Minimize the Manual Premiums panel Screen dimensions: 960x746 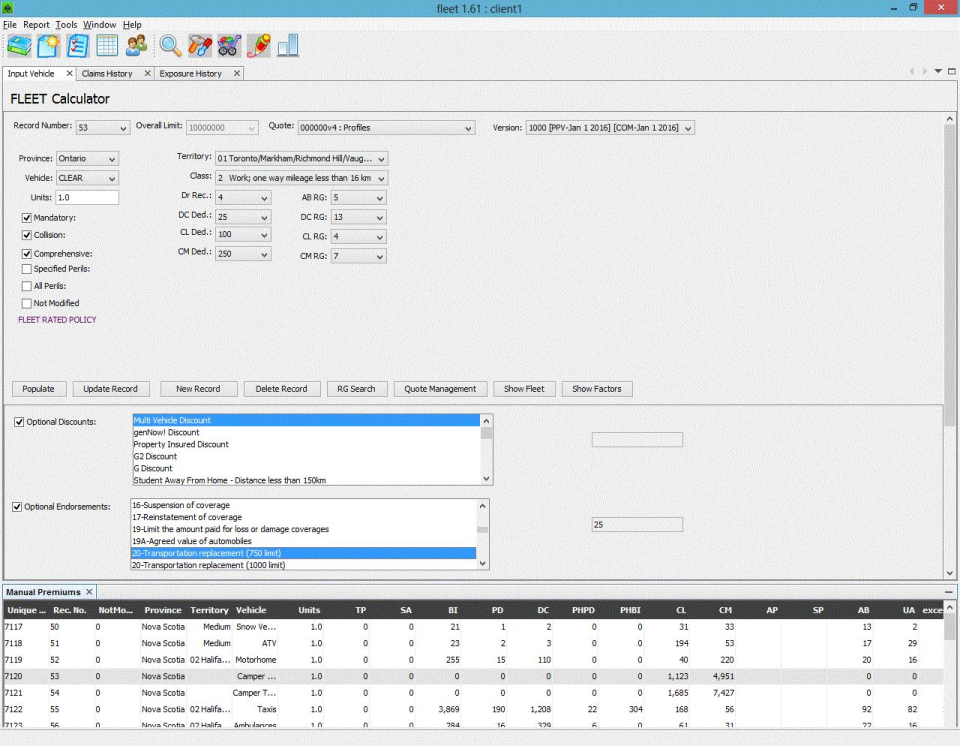tap(948, 592)
